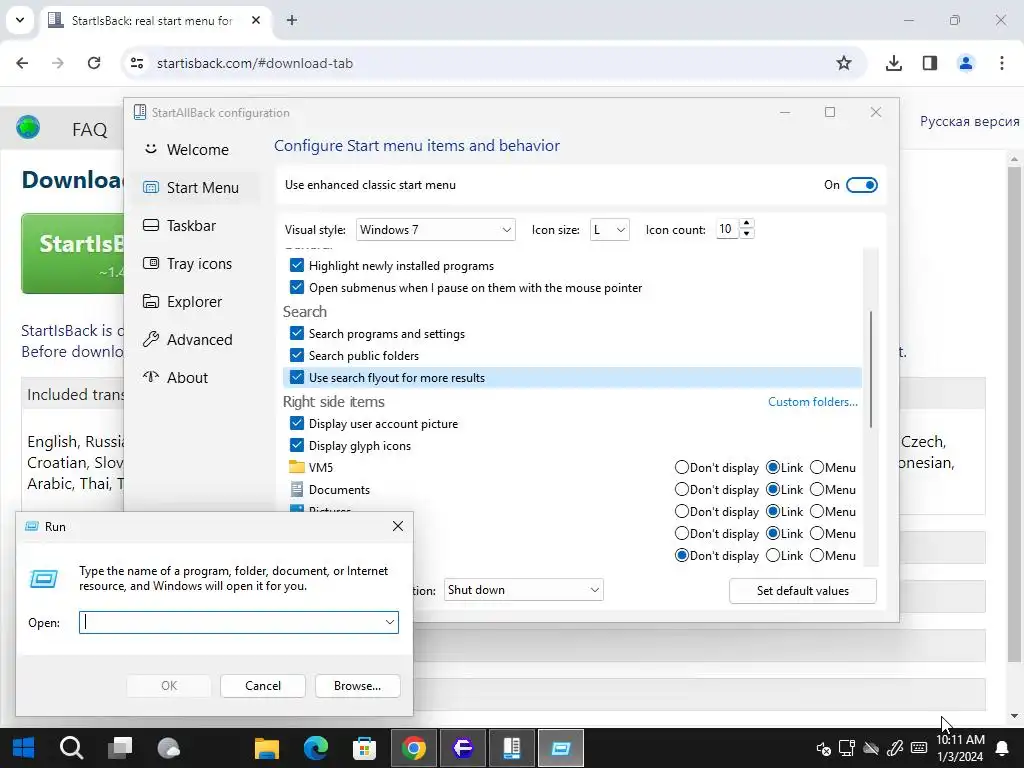Select the Start Menu sidebar icon
Screen dimensions: 1024x768
tap(151, 187)
